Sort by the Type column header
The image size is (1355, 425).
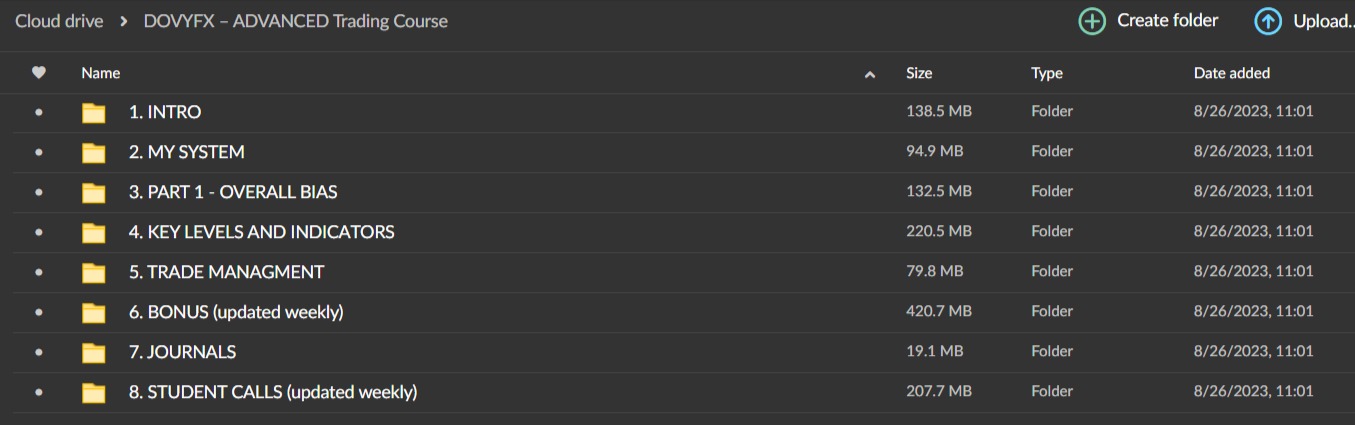click(x=1047, y=73)
